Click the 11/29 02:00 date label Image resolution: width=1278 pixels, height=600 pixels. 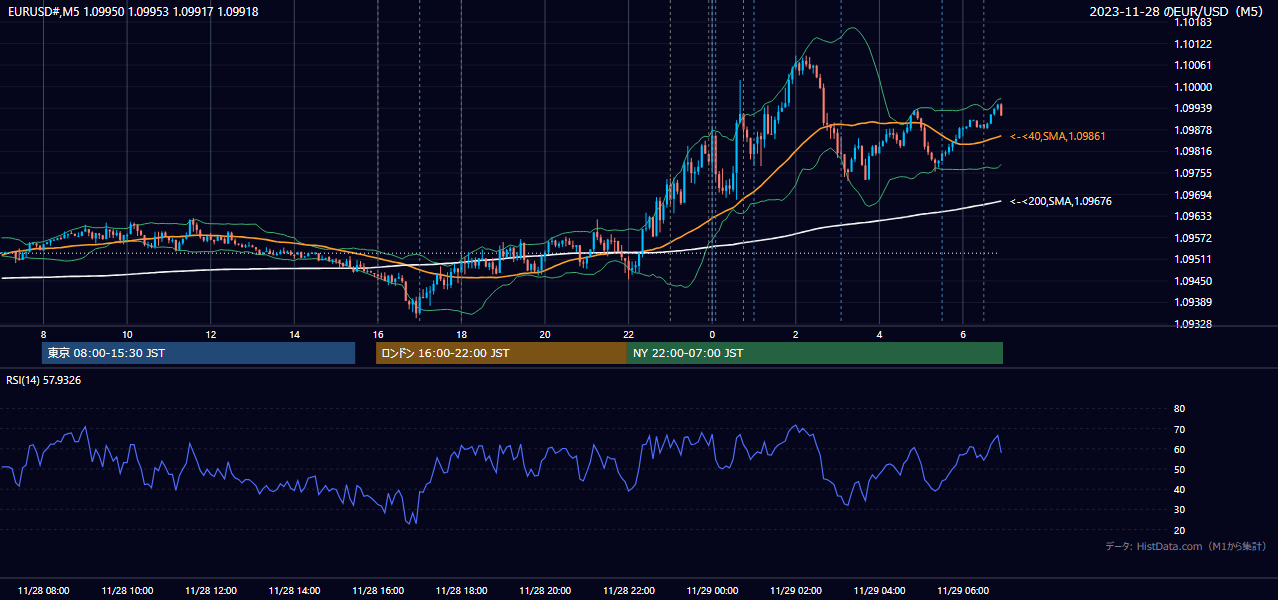tap(795, 590)
